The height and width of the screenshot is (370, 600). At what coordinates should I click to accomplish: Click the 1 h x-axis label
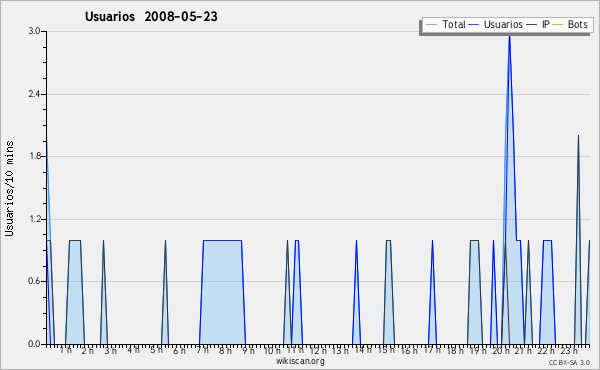[65, 350]
